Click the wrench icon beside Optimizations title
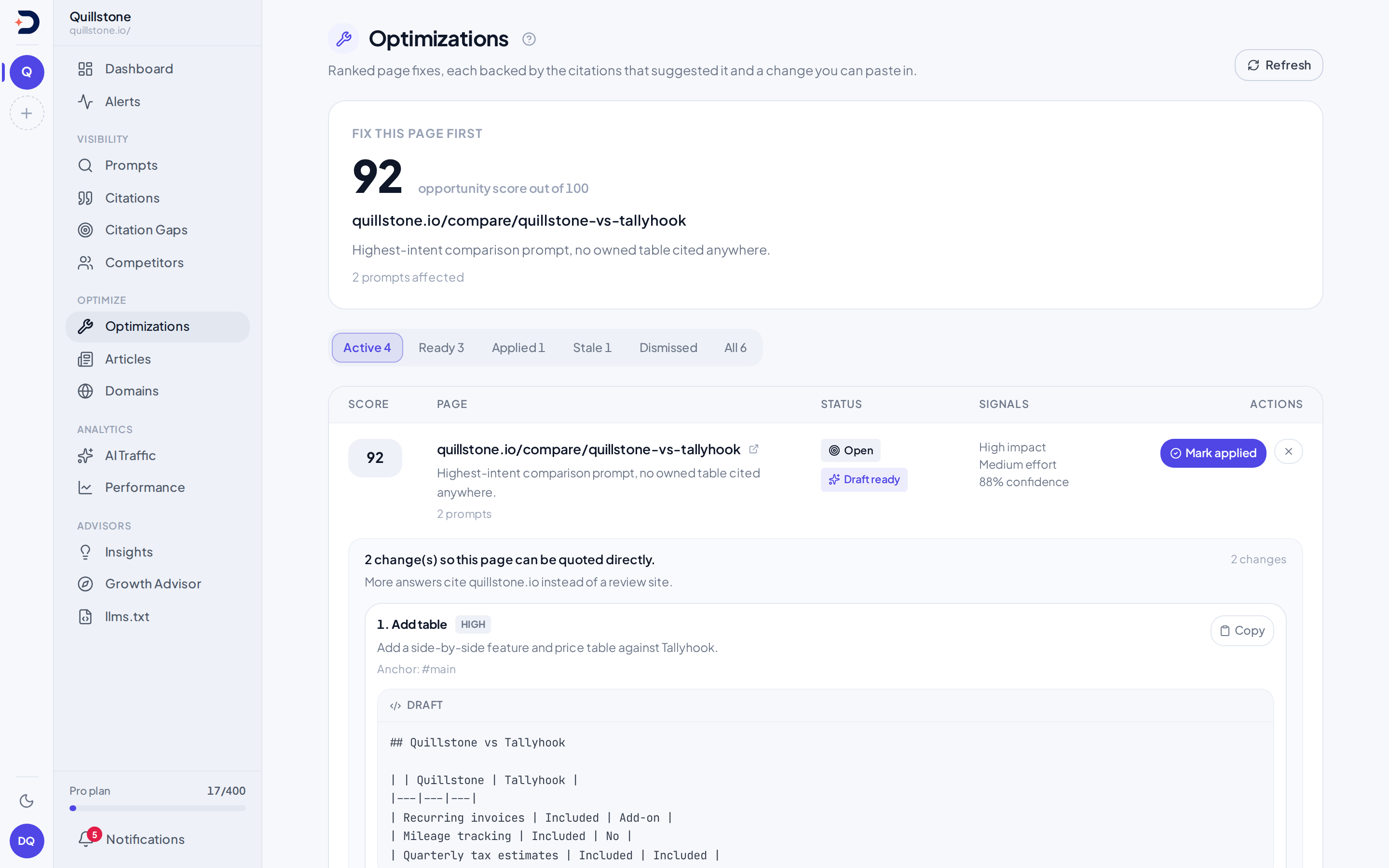Screen dimensions: 1389x868 (x=343, y=39)
